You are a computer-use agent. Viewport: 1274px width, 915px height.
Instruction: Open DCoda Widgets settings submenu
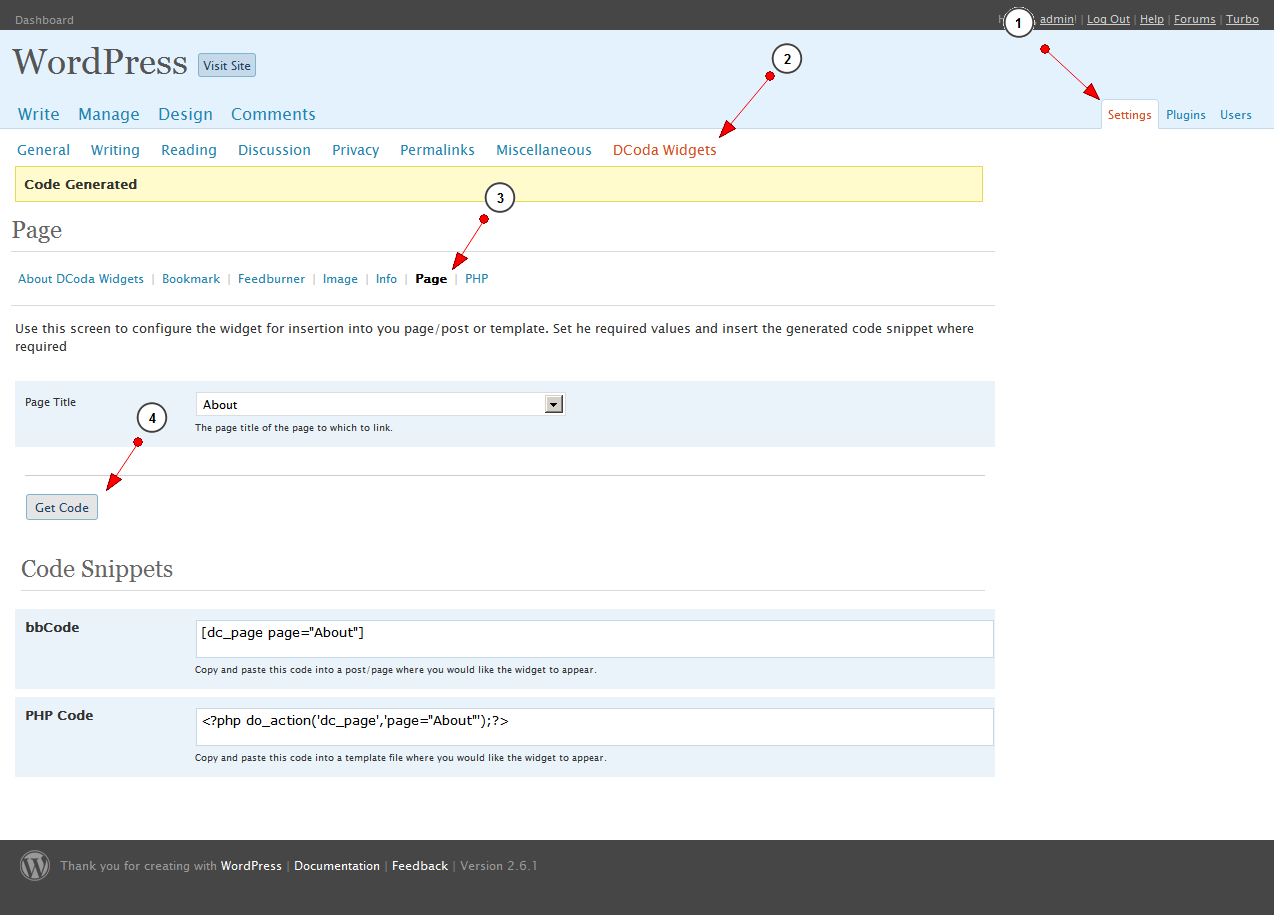point(665,150)
